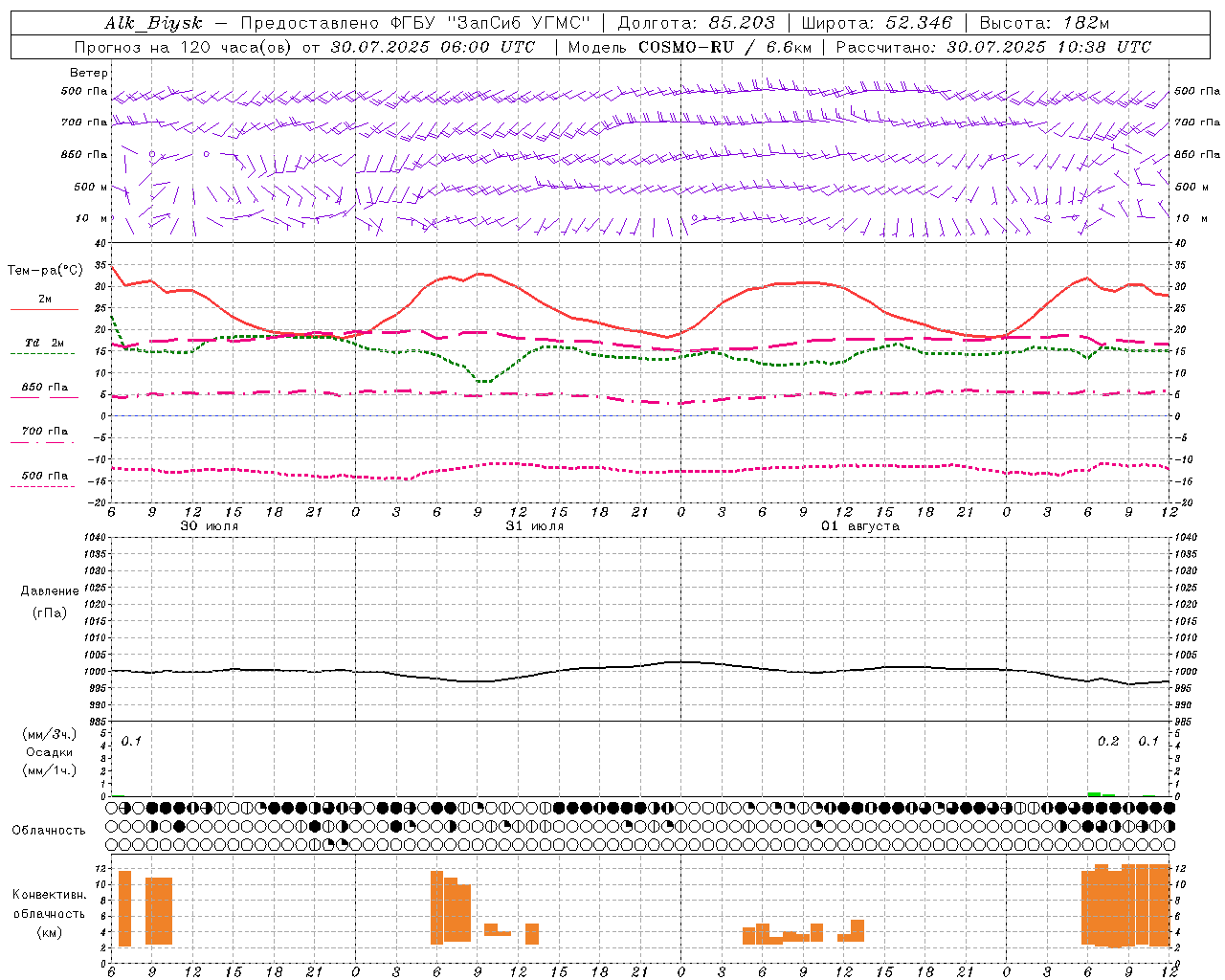Image resolution: width=1225 pixels, height=980 pixels.
Task: Click the model label "Модель COSMO-RU / 6.6км"
Action: point(689,47)
